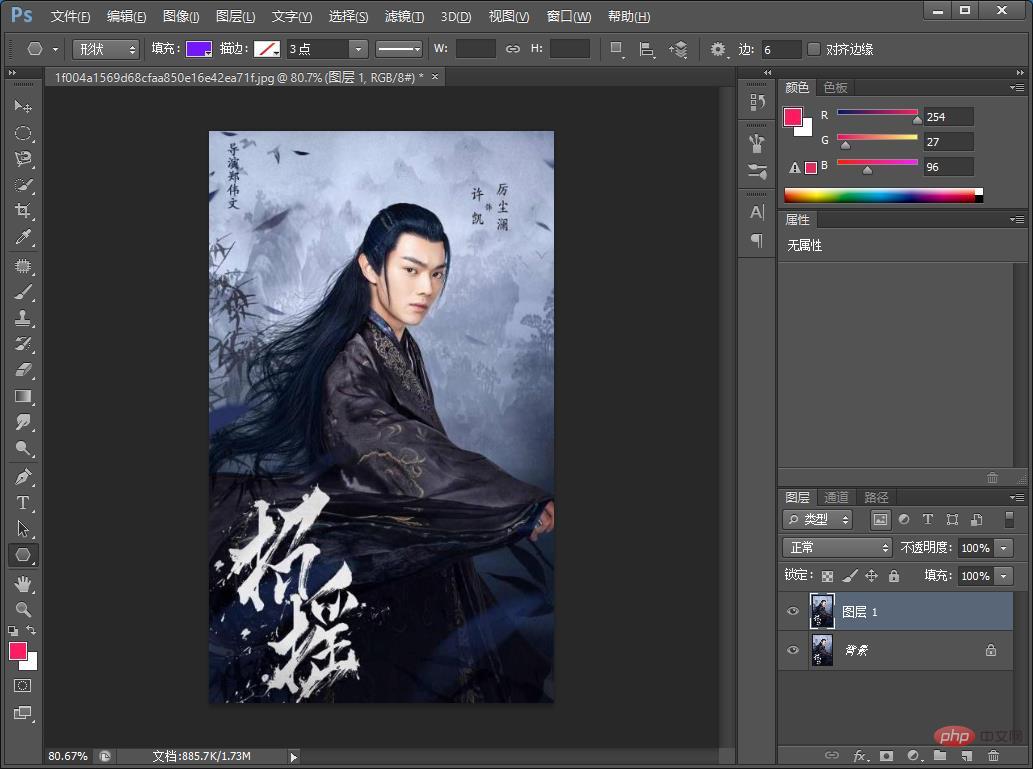Open stroke width 3 点 dropdown
Image resolution: width=1033 pixels, height=769 pixels.
pyautogui.click(x=358, y=49)
